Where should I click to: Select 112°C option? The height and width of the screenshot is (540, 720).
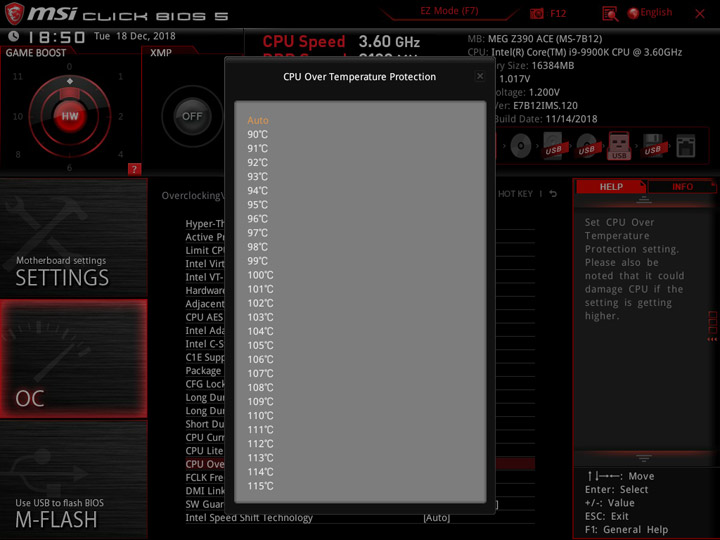[x=260, y=444]
